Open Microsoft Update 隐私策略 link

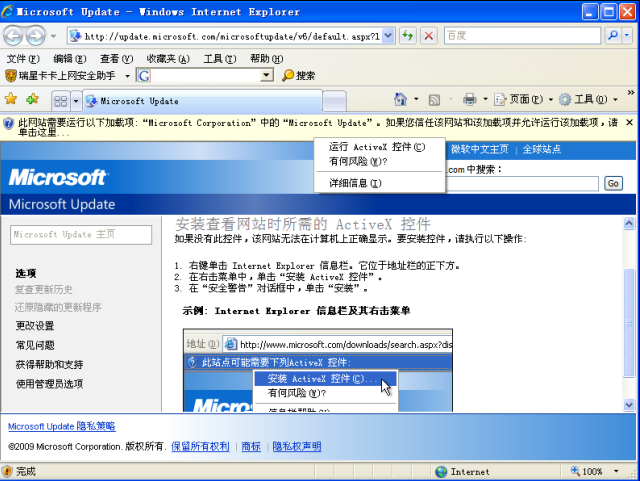(62, 426)
